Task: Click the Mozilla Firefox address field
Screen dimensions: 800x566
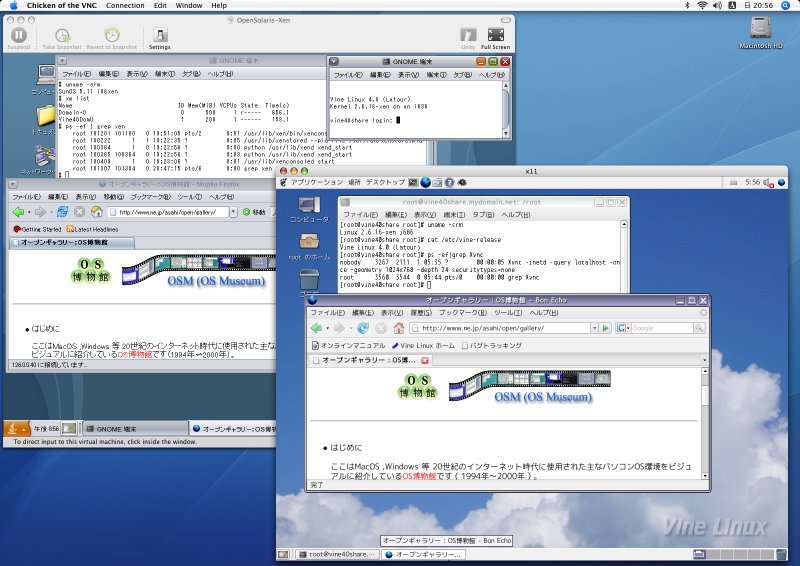Action: click(x=168, y=212)
